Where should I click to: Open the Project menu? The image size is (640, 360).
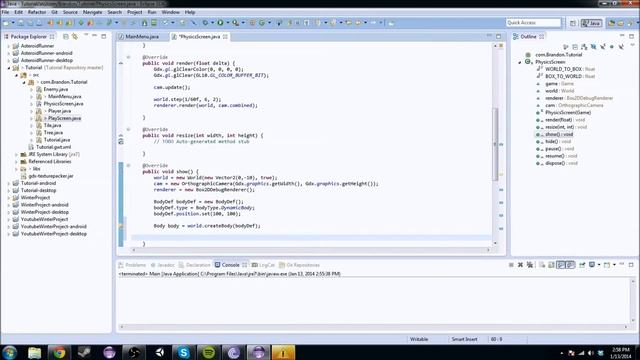(134, 12)
